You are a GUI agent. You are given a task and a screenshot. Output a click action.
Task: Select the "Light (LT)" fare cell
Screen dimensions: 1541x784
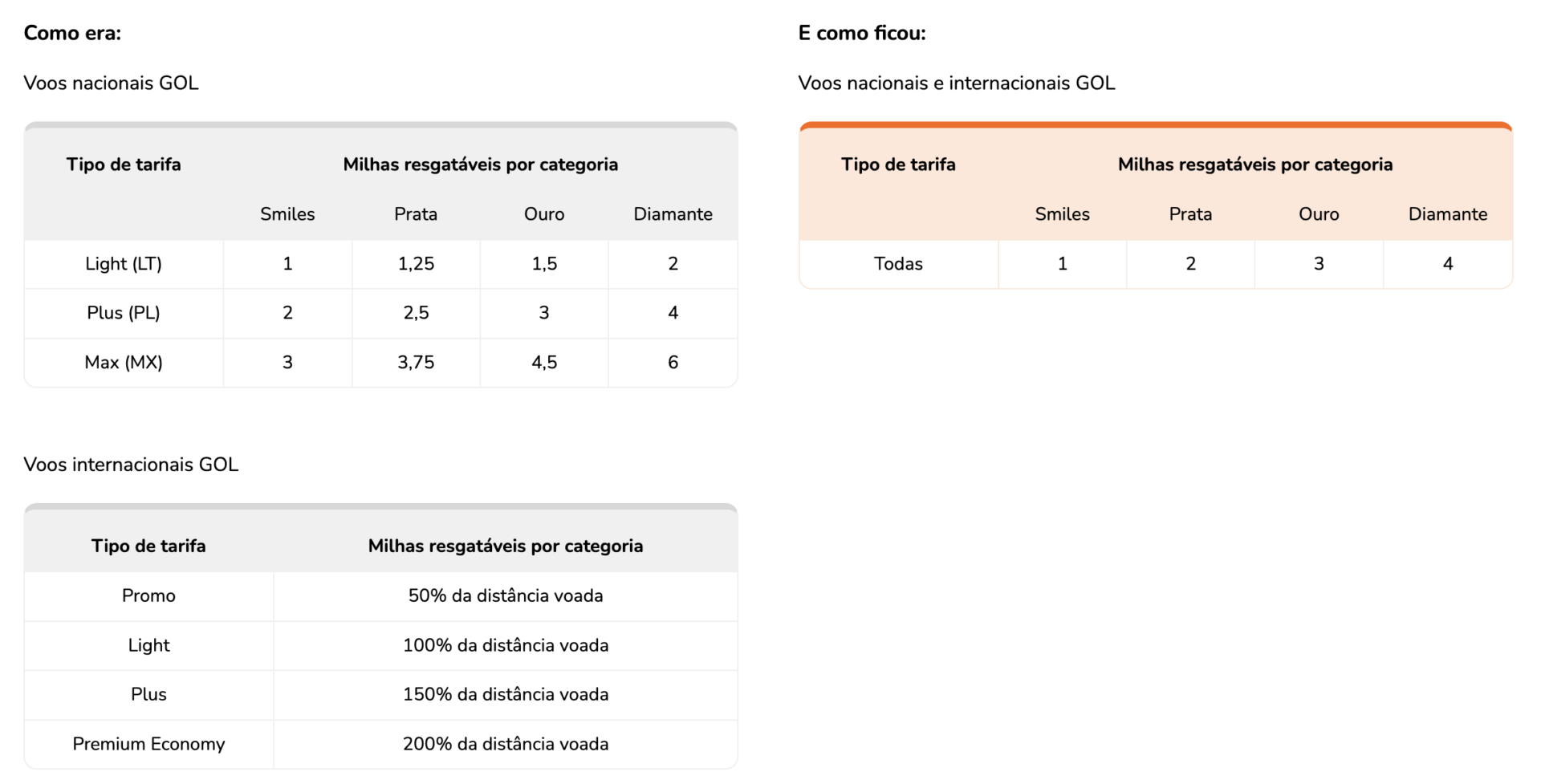pos(124,264)
